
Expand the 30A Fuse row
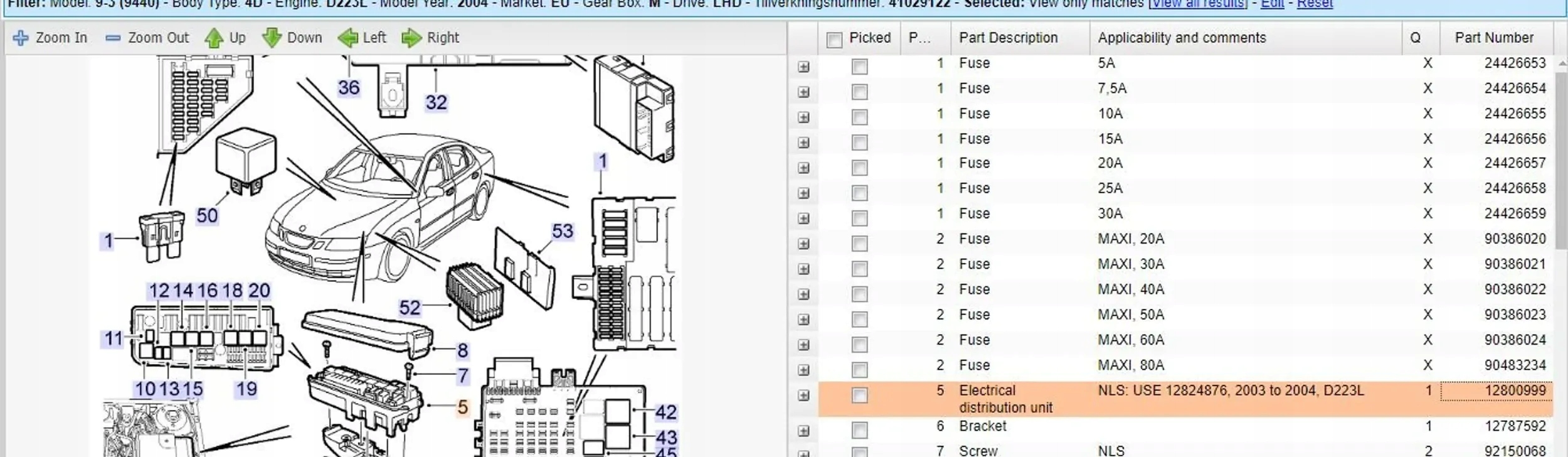803,218
